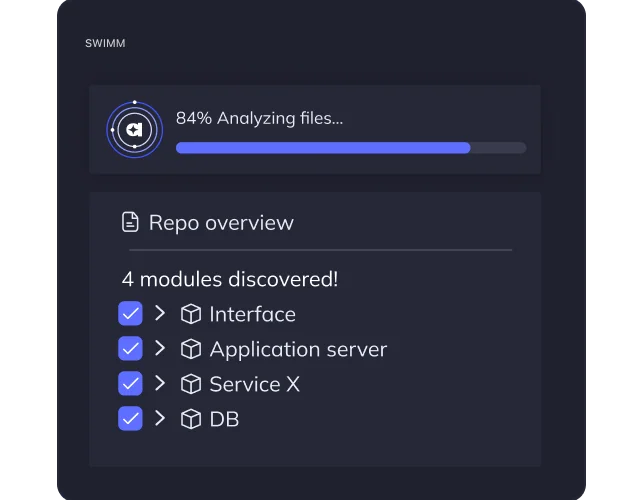Screen dimensions: 644x500
Task: Click the SWIMM title text
Action: point(105,43)
